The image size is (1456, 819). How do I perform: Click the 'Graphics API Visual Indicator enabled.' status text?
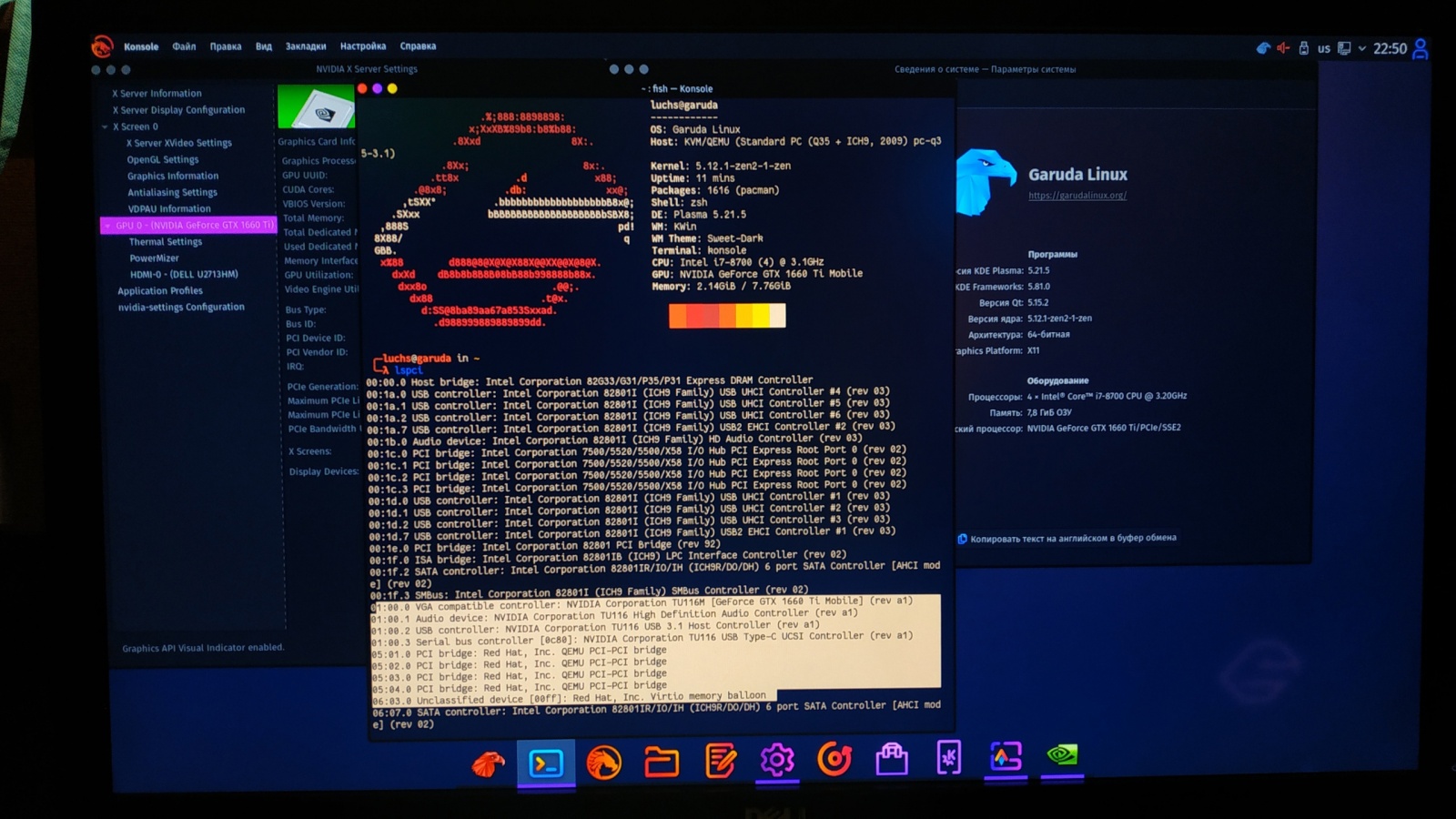point(203,648)
